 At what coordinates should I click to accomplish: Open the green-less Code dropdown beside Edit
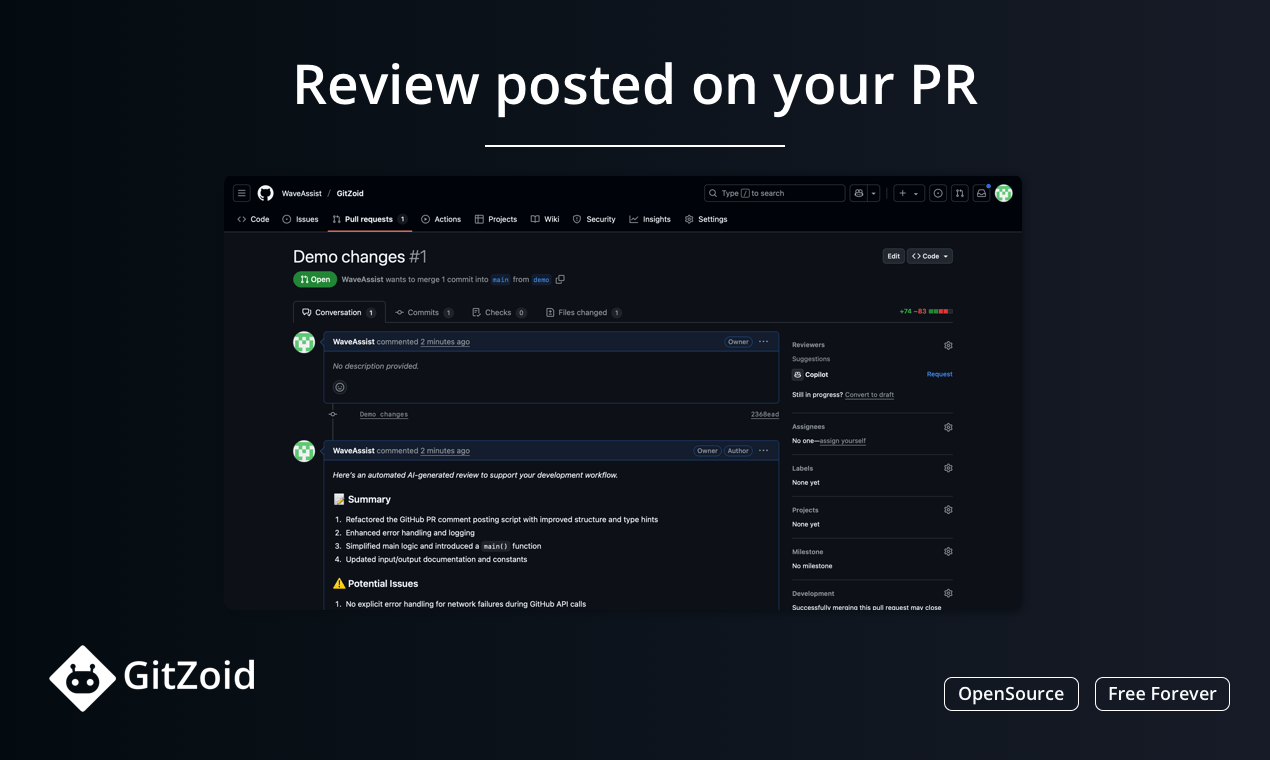click(x=930, y=256)
